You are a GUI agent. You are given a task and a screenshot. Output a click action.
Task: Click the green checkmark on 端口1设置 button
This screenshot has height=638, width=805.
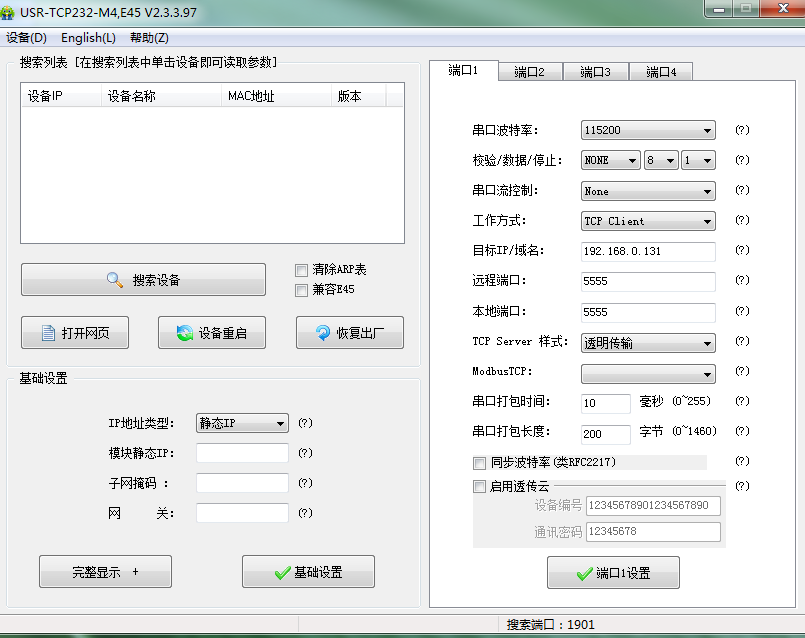click(585, 574)
